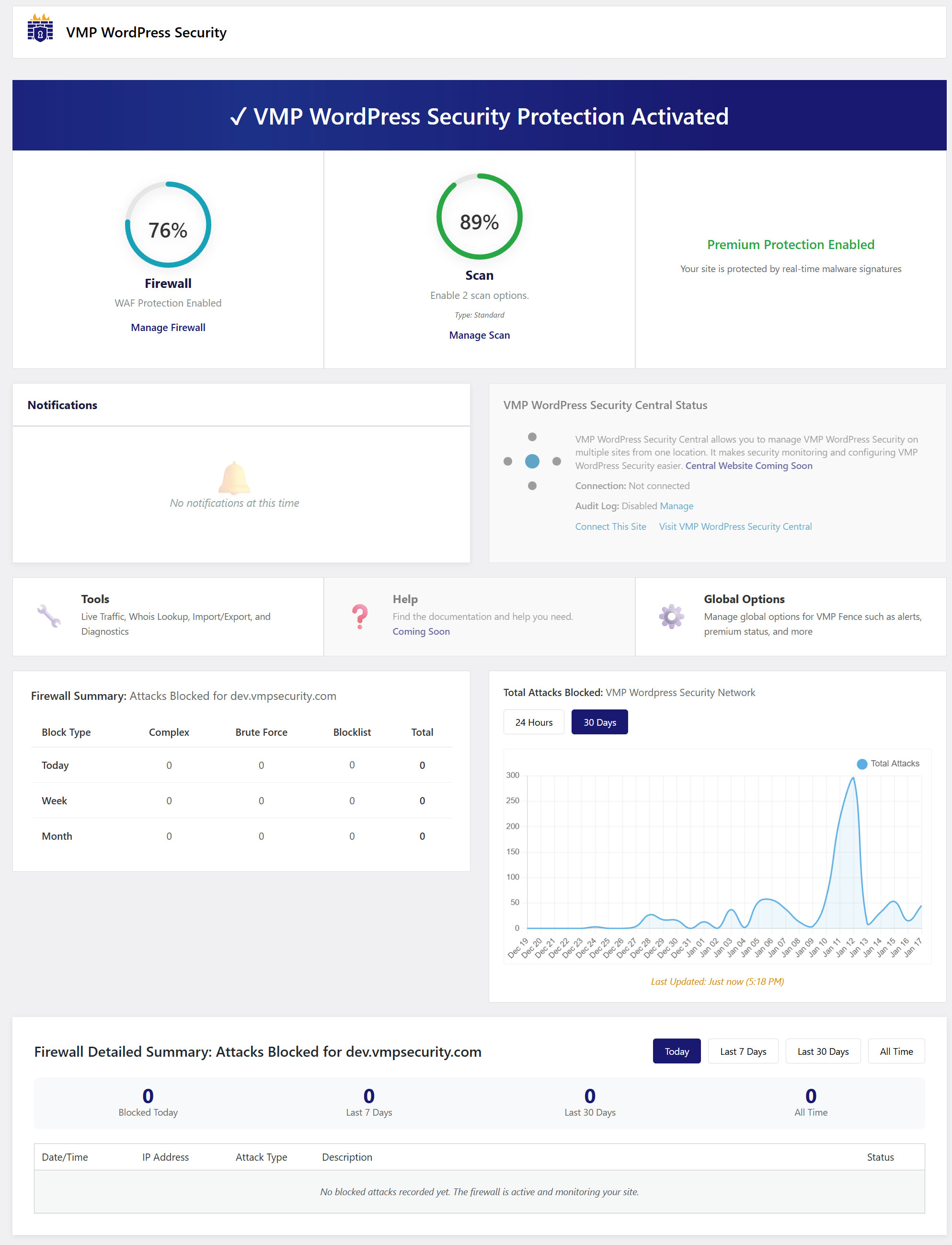Click the Firewall 76% progress circle
Screen dimensions: 952x1245
tap(168, 225)
